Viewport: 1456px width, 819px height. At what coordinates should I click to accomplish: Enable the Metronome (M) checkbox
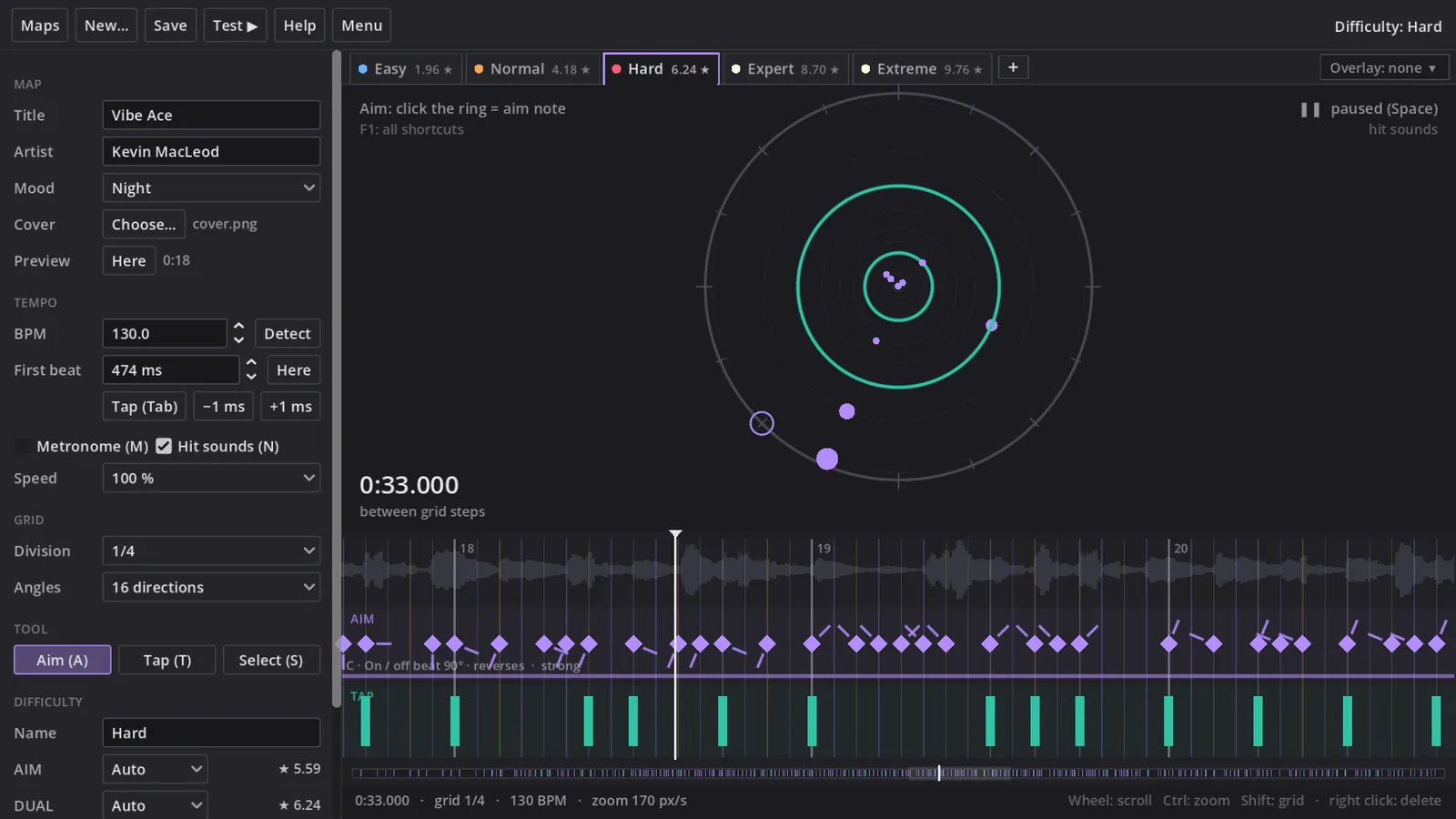tap(22, 446)
